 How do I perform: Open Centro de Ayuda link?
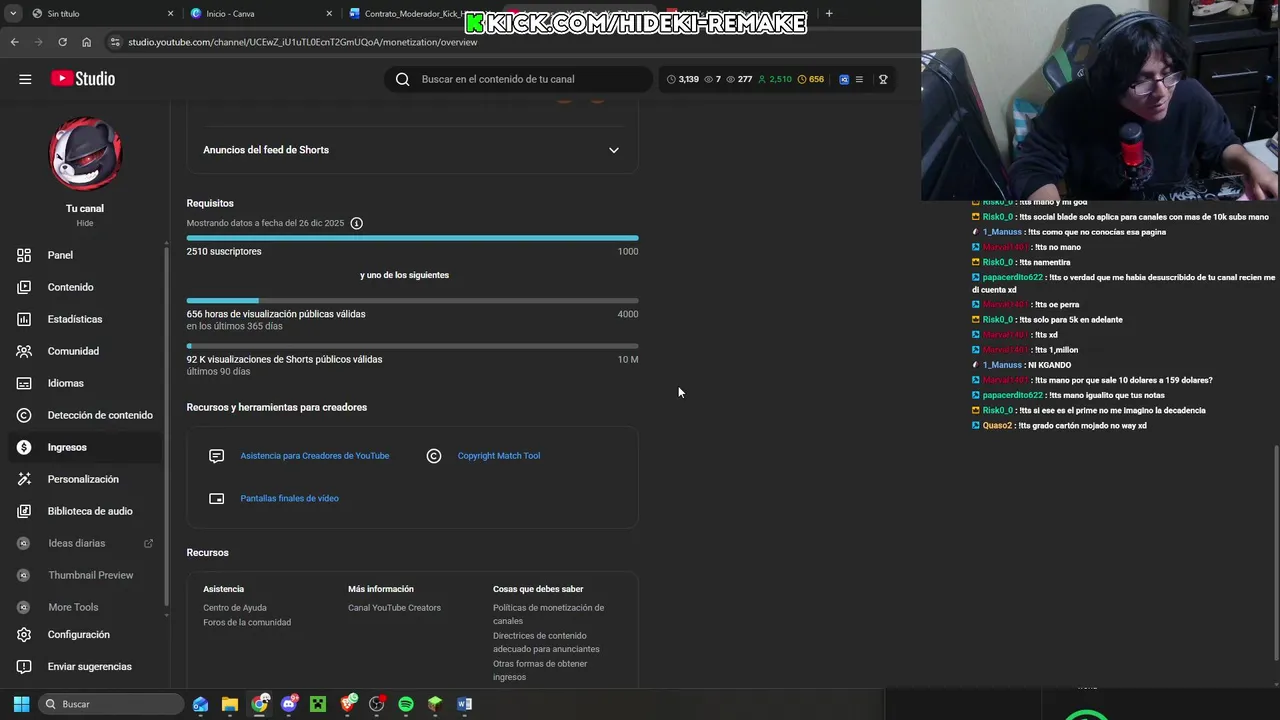coord(235,608)
